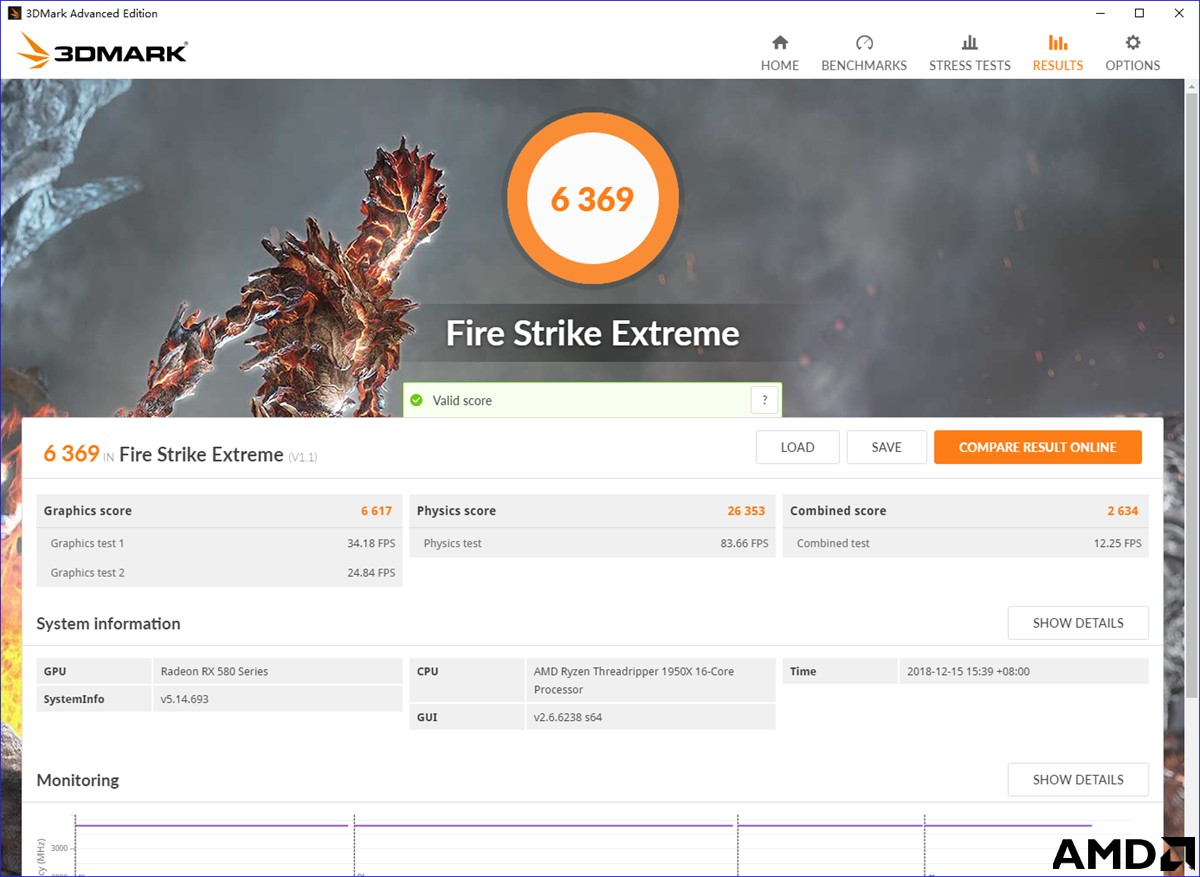Viewport: 1200px width, 877px height.
Task: Switch to the OPTIONS tab label
Action: 1133,65
